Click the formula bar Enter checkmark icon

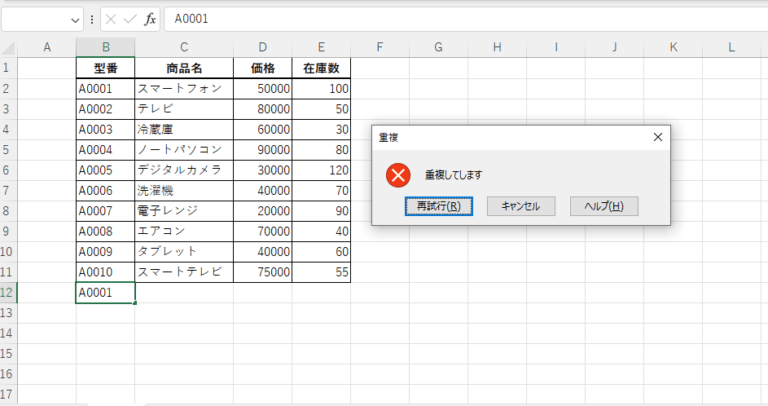(x=130, y=19)
